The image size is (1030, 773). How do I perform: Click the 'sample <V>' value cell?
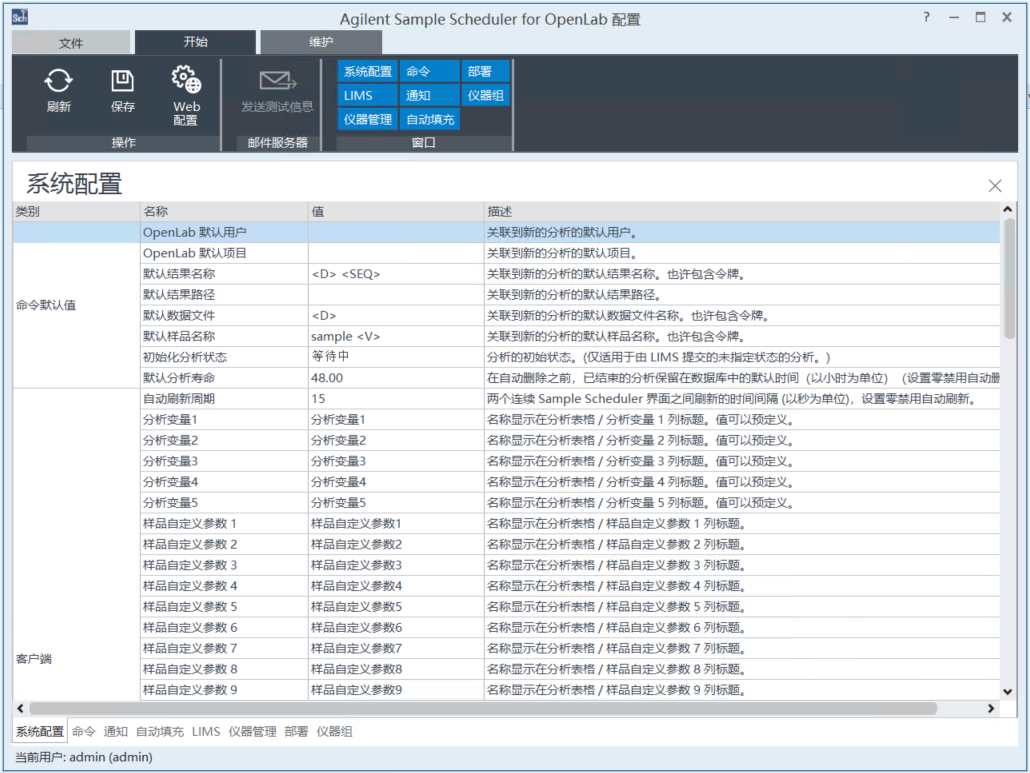click(396, 336)
